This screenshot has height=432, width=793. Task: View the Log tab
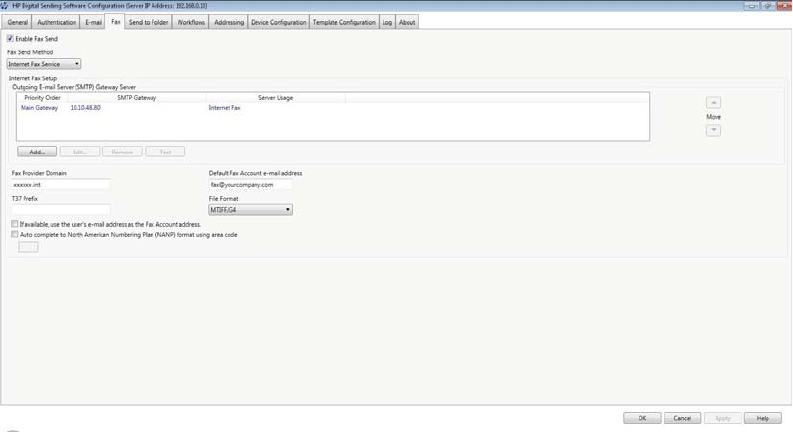coord(387,22)
